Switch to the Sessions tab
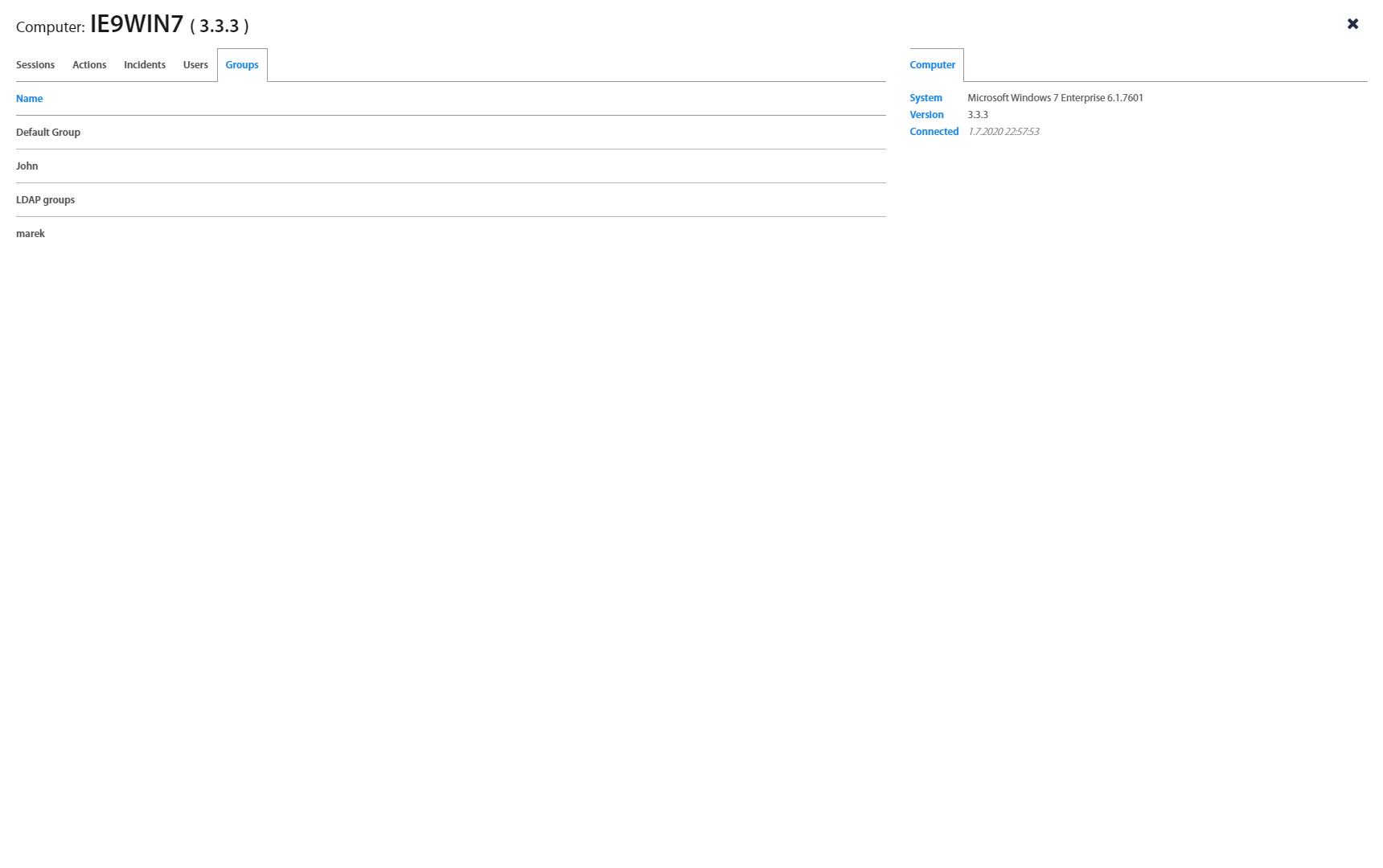 click(x=35, y=65)
